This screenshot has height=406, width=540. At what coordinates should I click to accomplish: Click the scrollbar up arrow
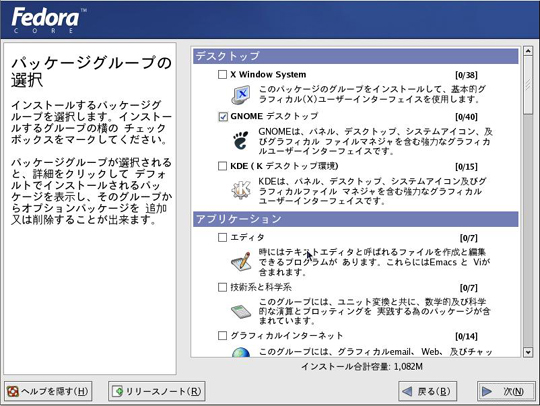(x=528, y=51)
